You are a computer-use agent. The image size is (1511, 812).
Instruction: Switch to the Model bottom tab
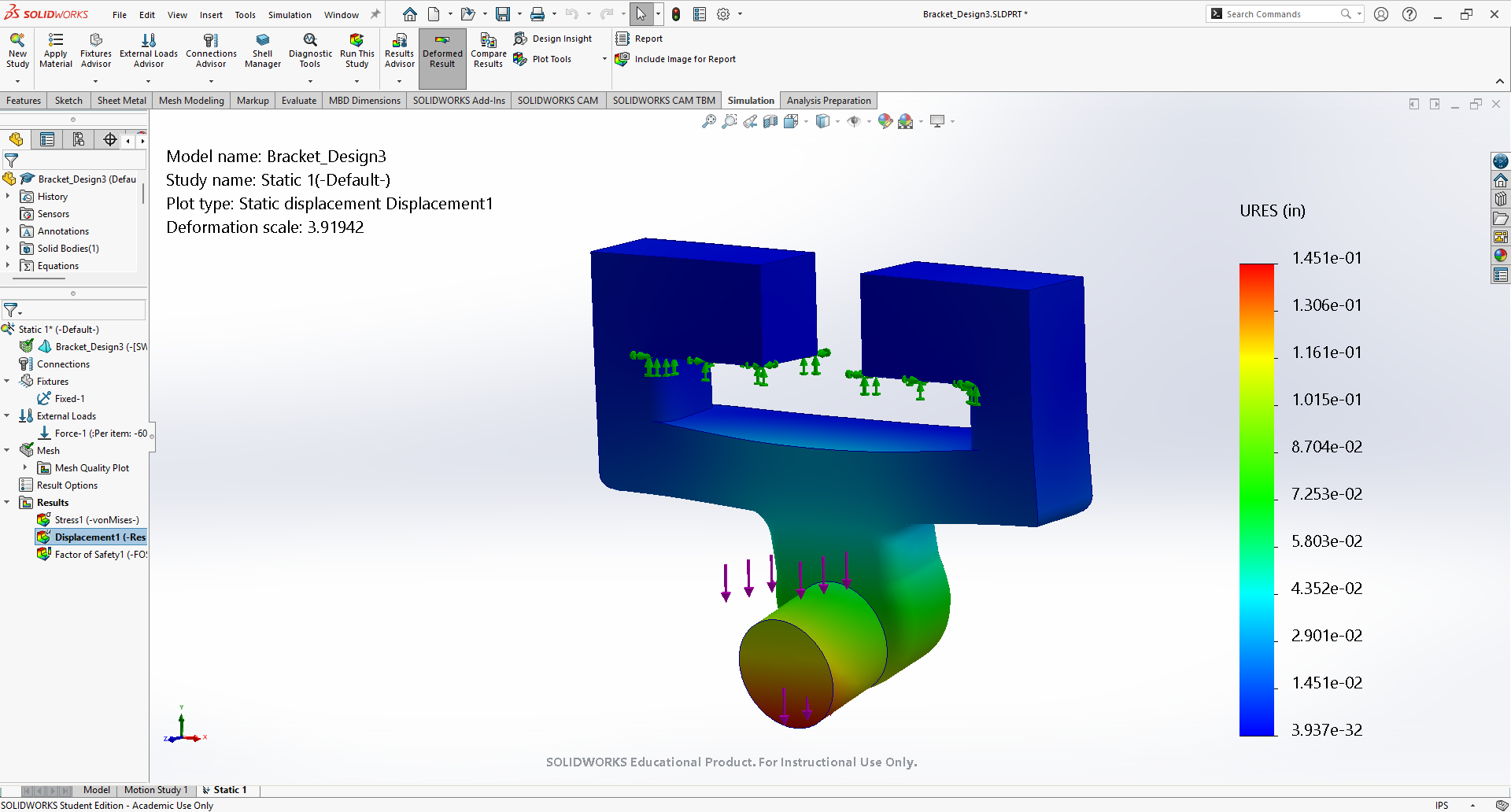tap(97, 790)
